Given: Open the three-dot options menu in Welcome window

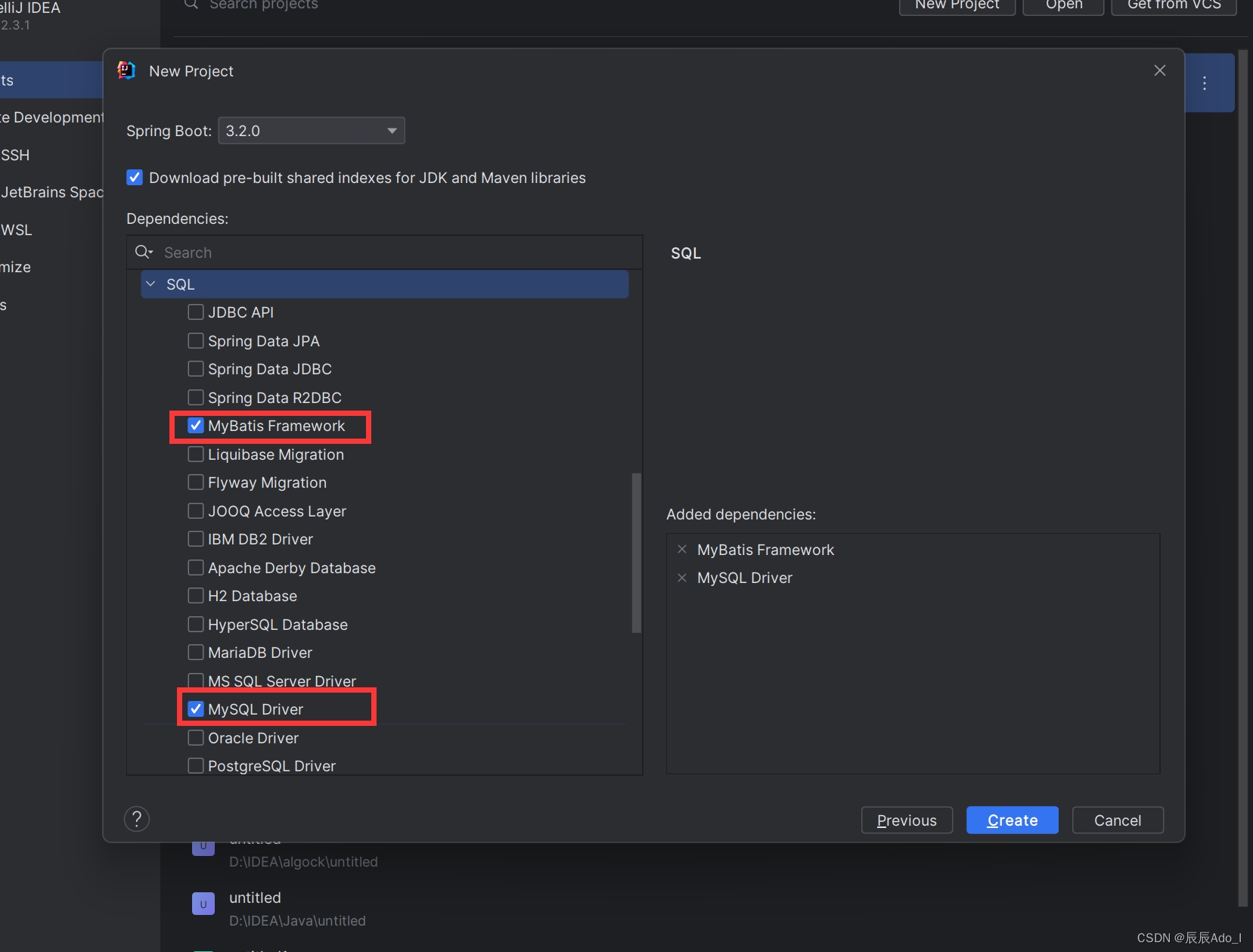Looking at the screenshot, I should coord(1205,83).
